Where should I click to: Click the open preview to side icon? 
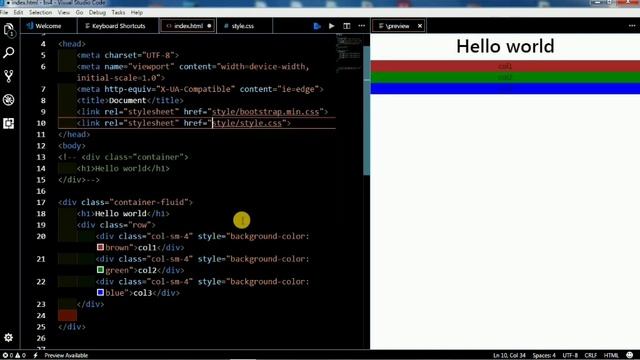(x=317, y=26)
